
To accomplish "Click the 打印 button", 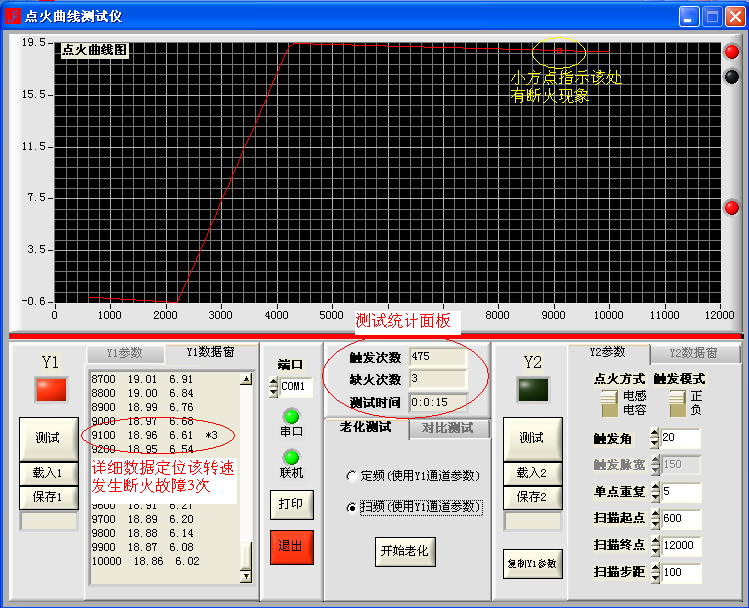I will coord(291,504).
